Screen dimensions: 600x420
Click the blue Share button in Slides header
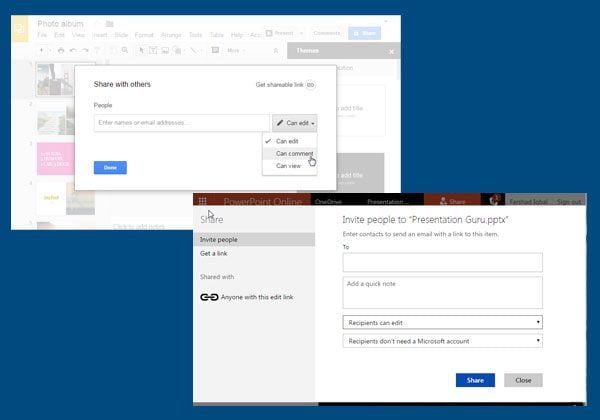click(x=364, y=33)
